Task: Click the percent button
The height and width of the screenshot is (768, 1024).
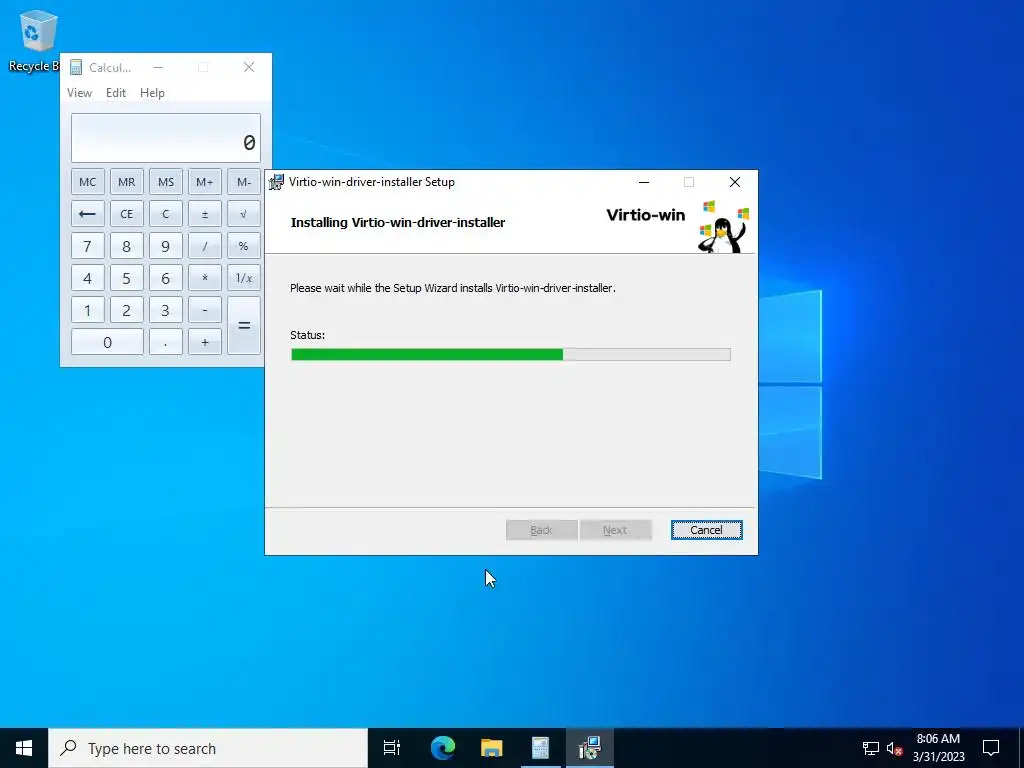Action: (244, 246)
